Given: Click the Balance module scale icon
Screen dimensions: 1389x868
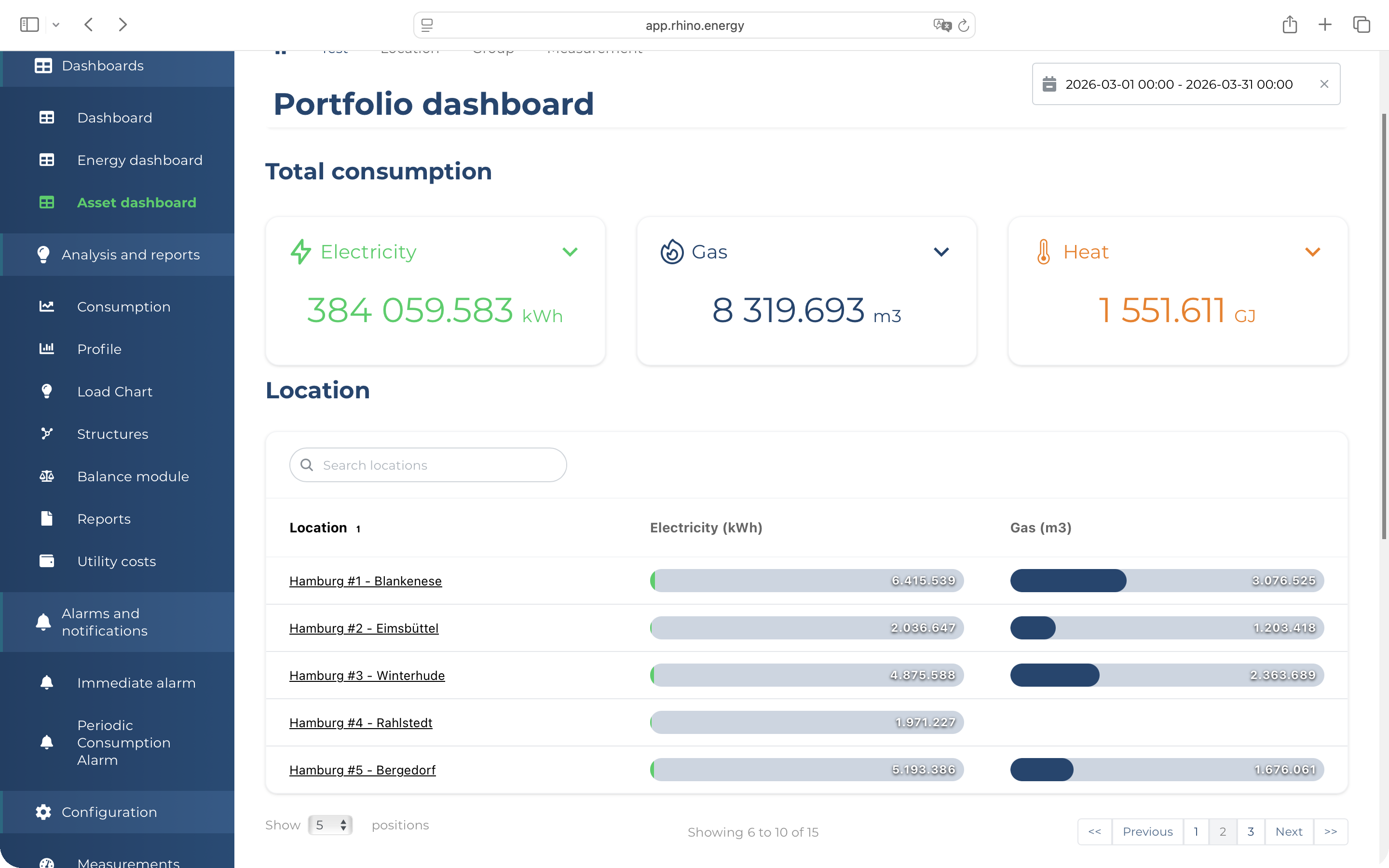Looking at the screenshot, I should pos(46,476).
